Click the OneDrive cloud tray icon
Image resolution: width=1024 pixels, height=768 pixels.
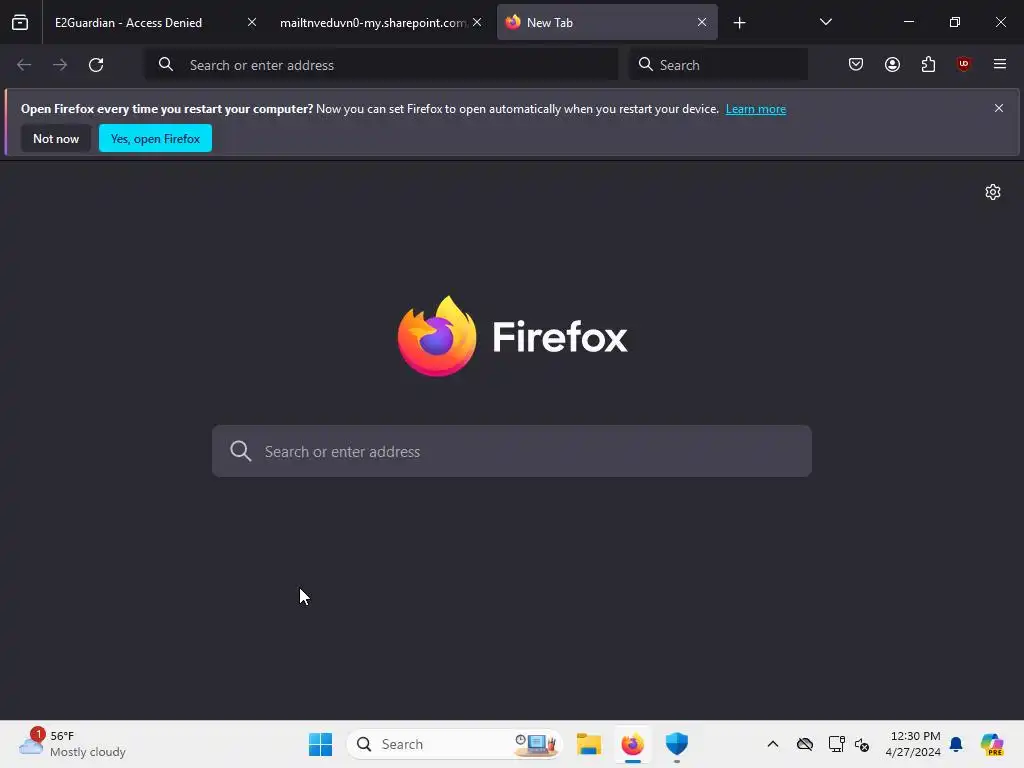(805, 744)
